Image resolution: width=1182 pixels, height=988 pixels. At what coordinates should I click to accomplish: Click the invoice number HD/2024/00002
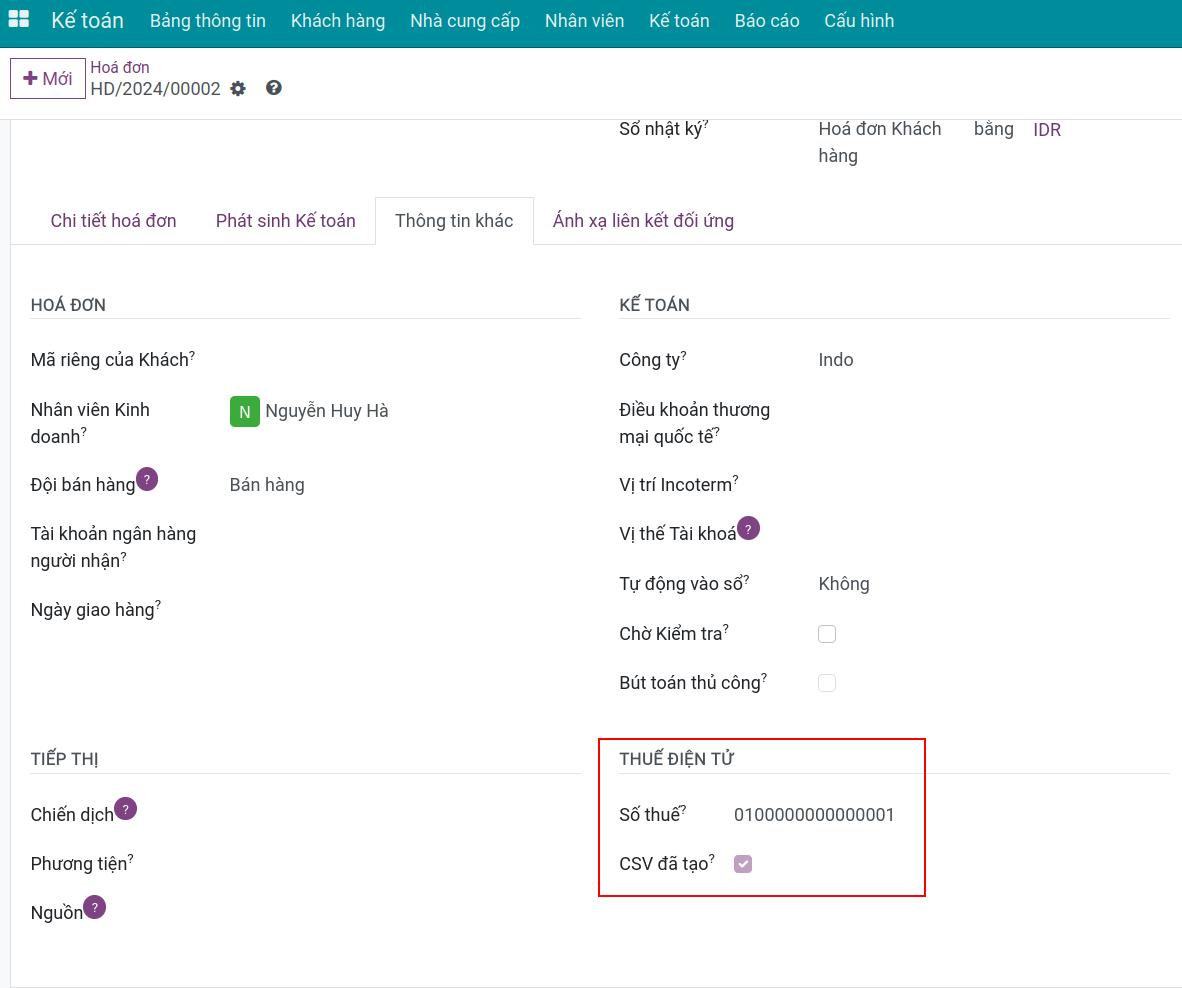(x=155, y=89)
